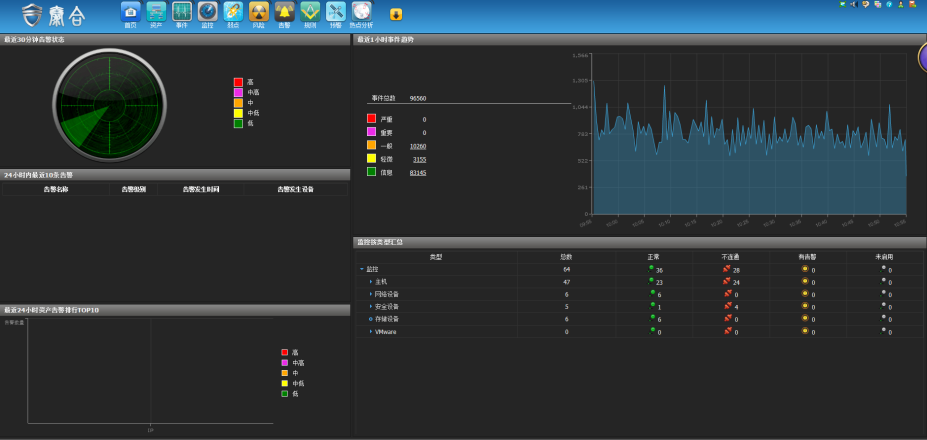Click the 规则 rules compass icon
The image size is (927, 440).
pos(310,12)
